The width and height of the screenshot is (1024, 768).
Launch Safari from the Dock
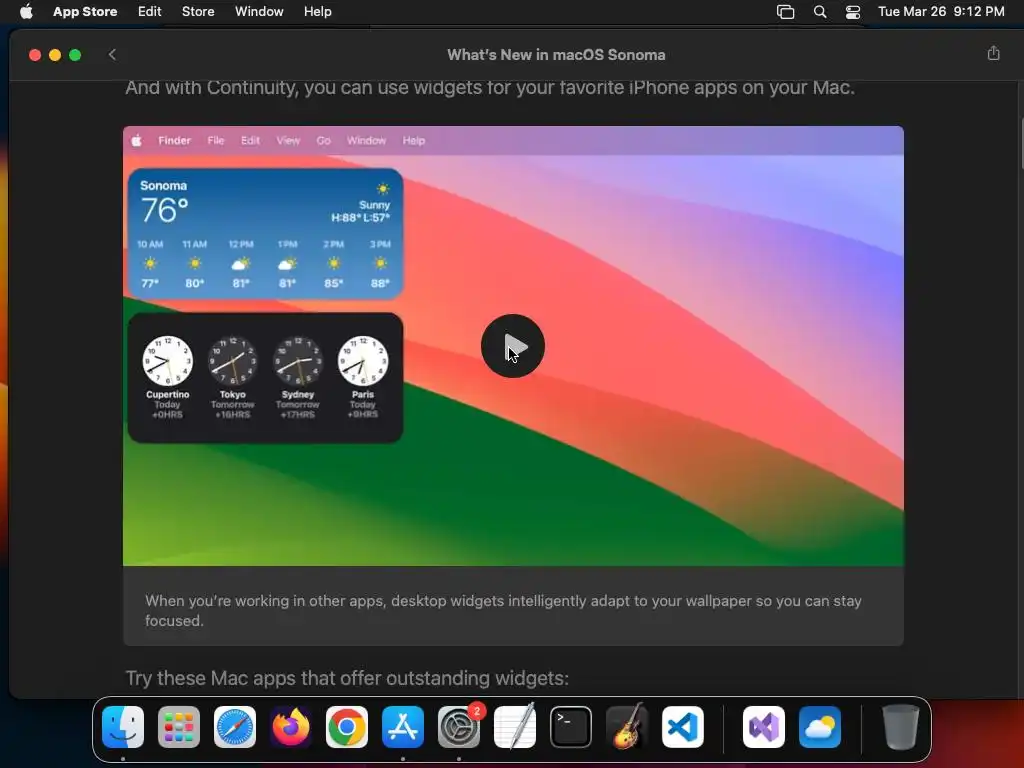click(x=235, y=727)
